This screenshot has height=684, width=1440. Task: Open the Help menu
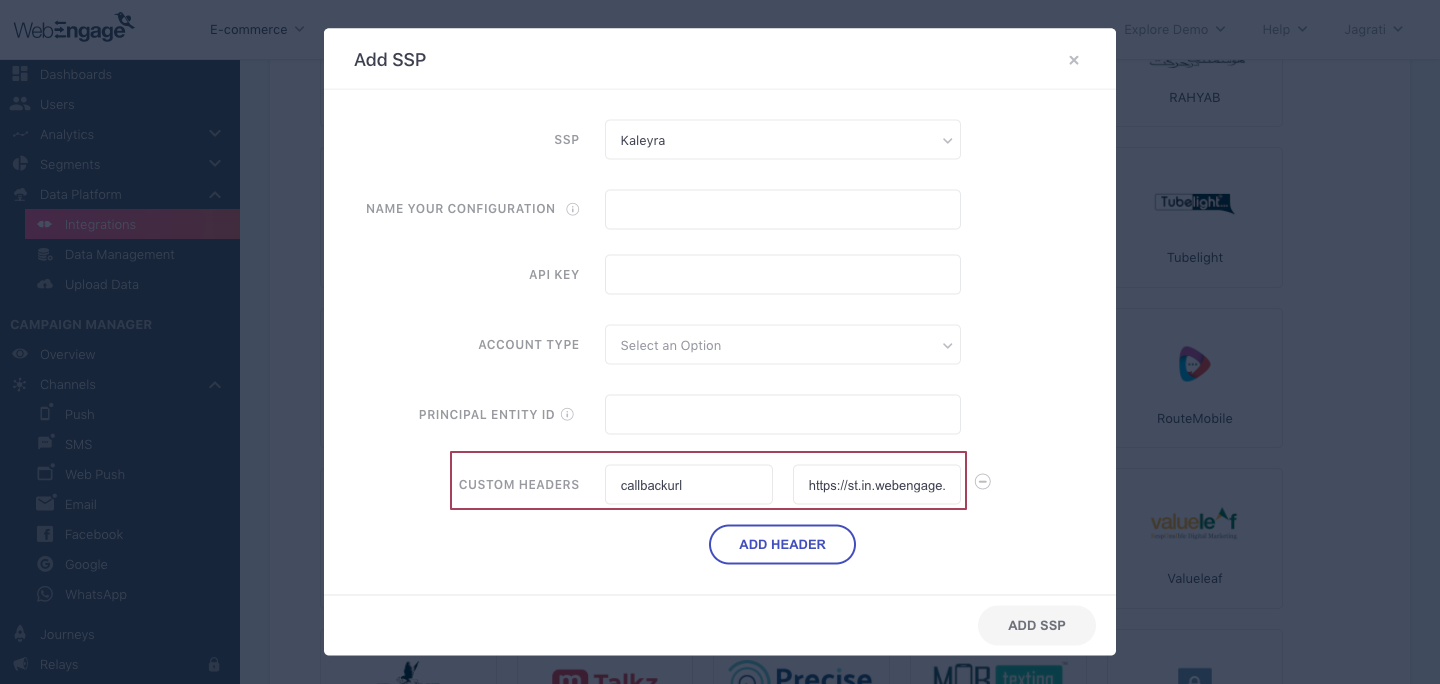coord(1284,30)
